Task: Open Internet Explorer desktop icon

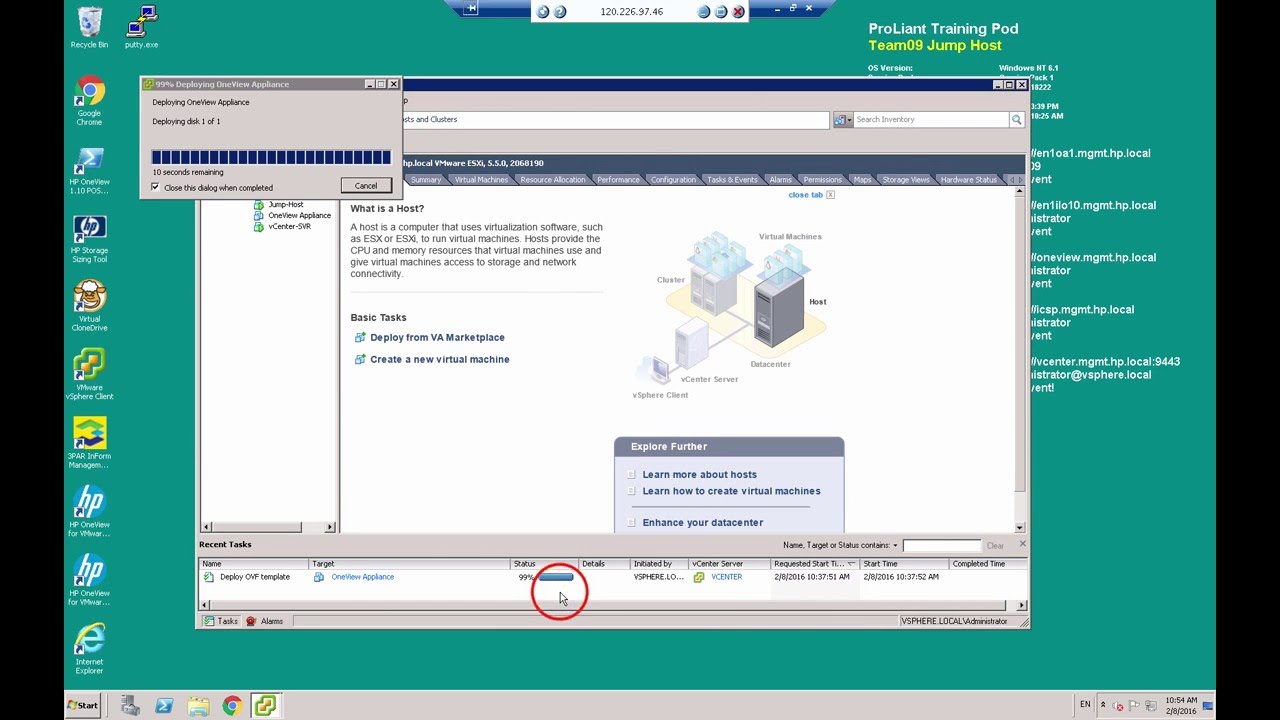Action: 89,648
